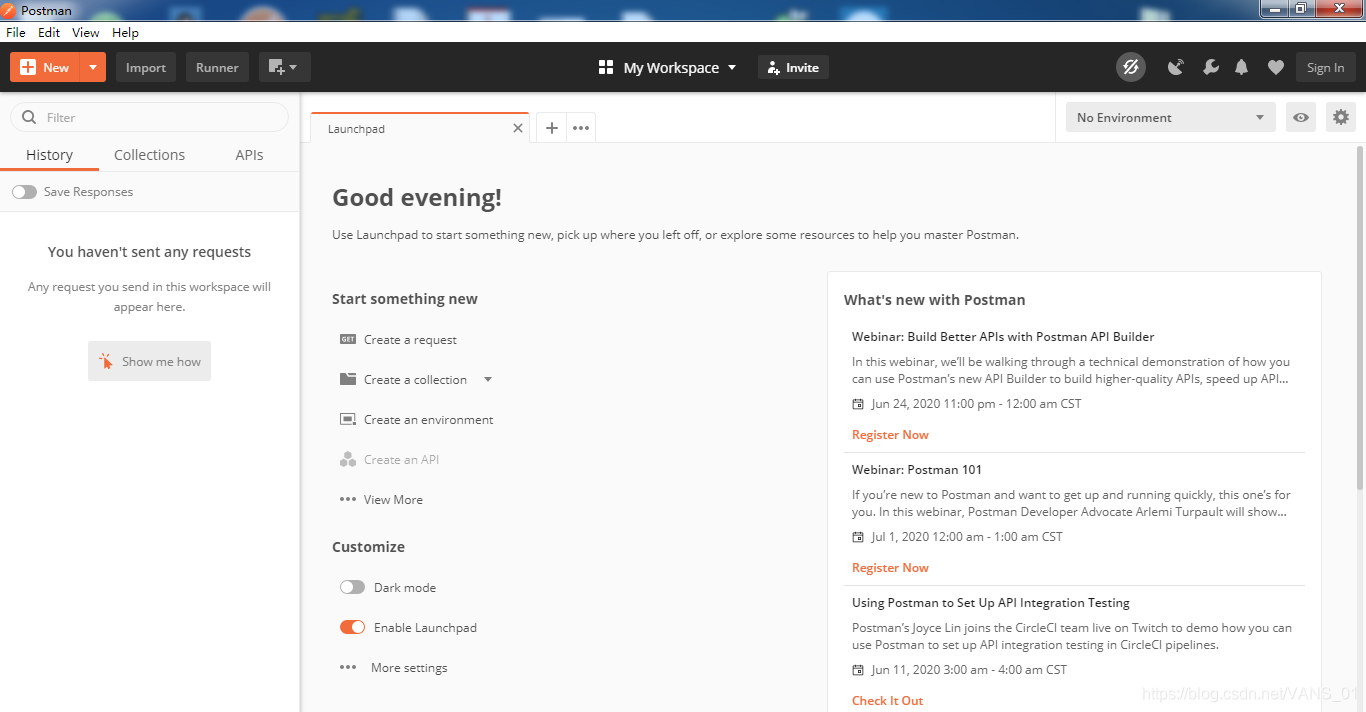Open the Edit menu
1366x712 pixels.
pos(49,33)
